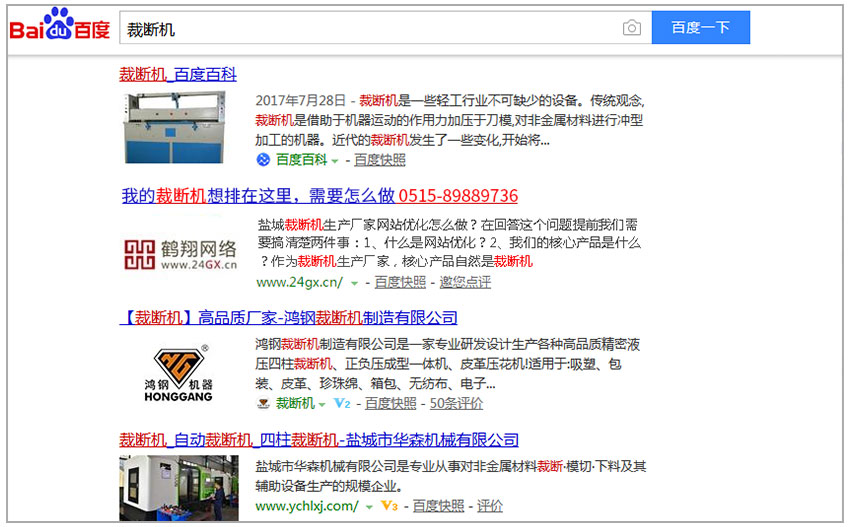Expand the dropdown arrow beside 百度百科
Screen dimensions: 850x527
tap(335, 161)
